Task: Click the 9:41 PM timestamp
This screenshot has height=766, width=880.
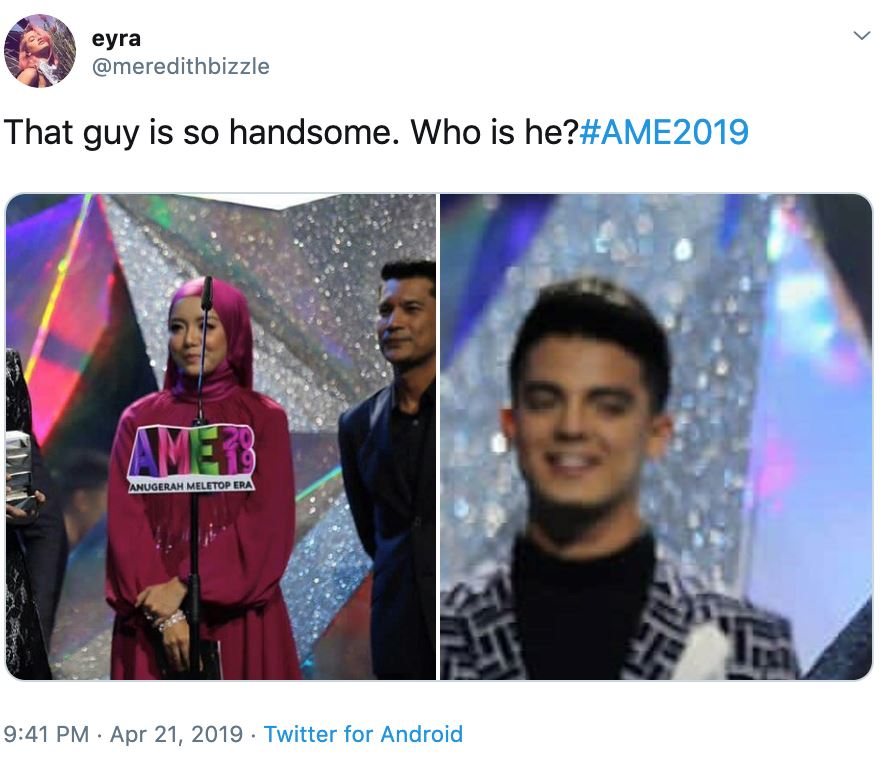Action: pos(46,733)
